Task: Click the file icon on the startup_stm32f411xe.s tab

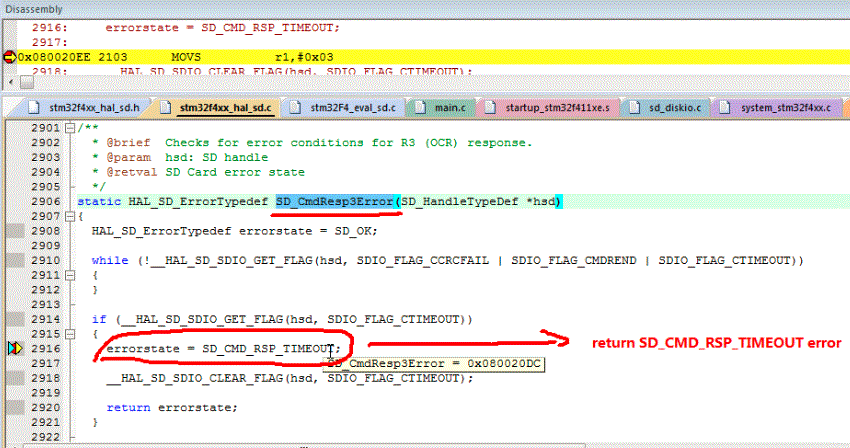Action: click(491, 107)
